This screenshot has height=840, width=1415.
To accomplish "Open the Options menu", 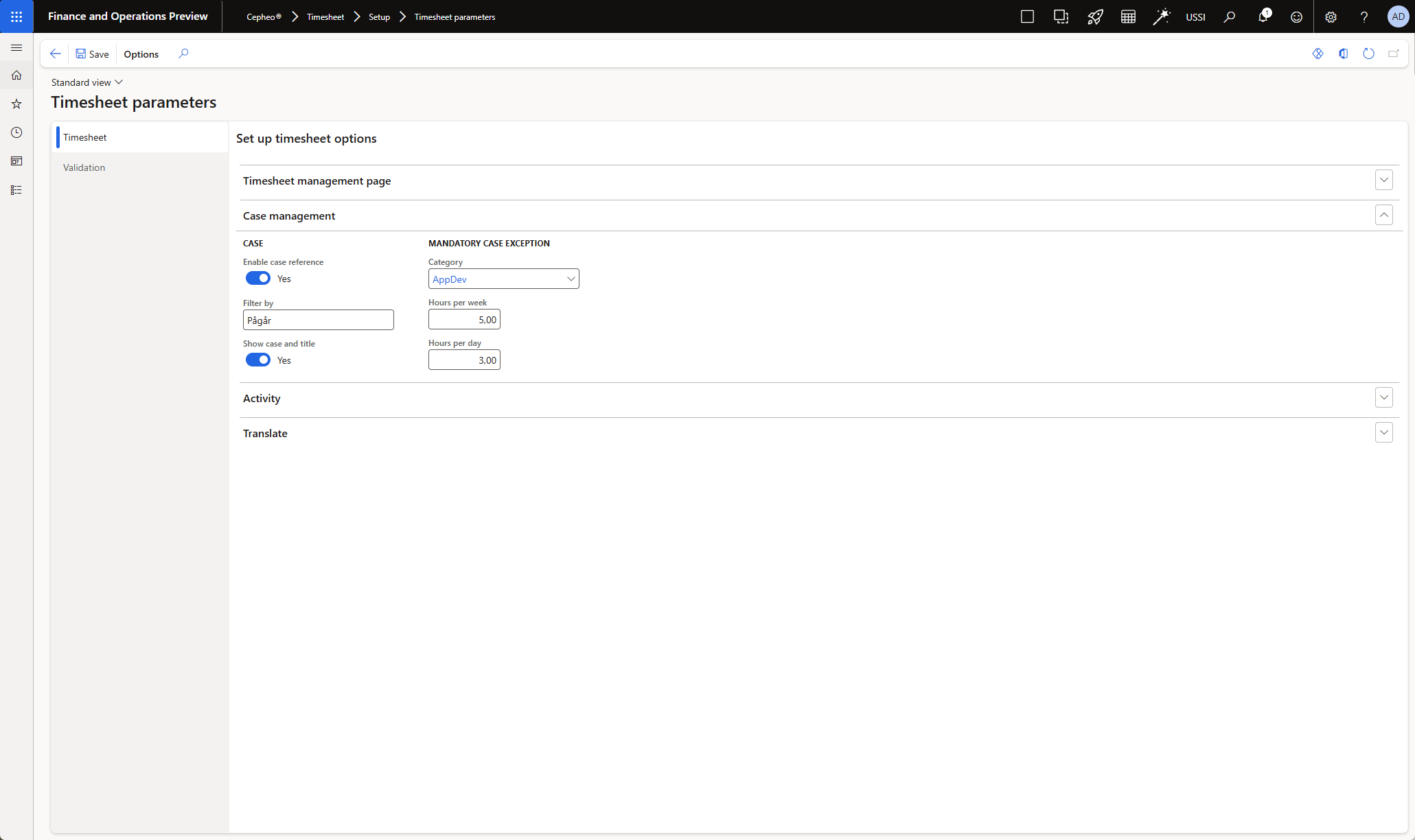I will coord(141,54).
